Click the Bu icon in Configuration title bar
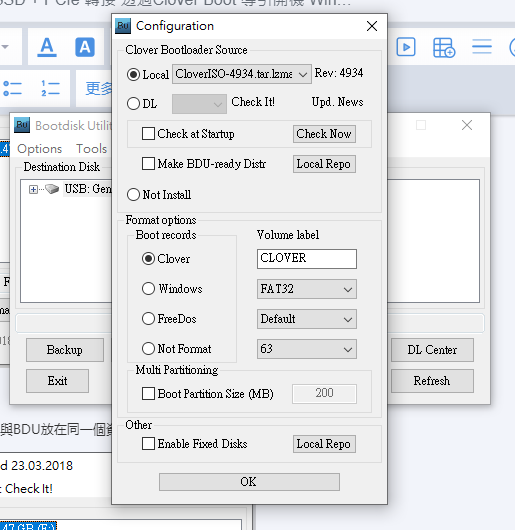515x530 pixels. point(123,26)
